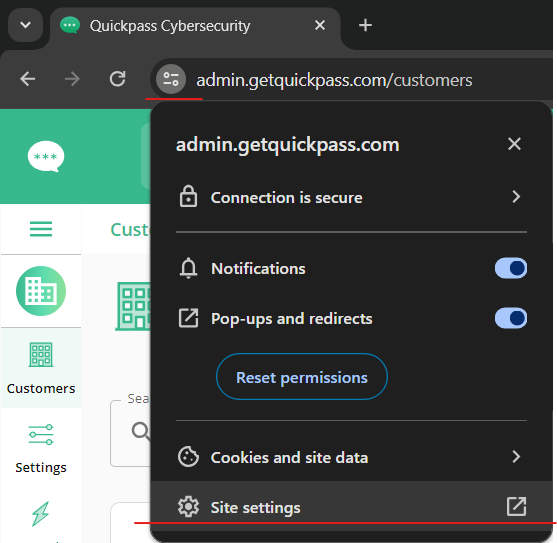Open Cookies and site data

351,457
